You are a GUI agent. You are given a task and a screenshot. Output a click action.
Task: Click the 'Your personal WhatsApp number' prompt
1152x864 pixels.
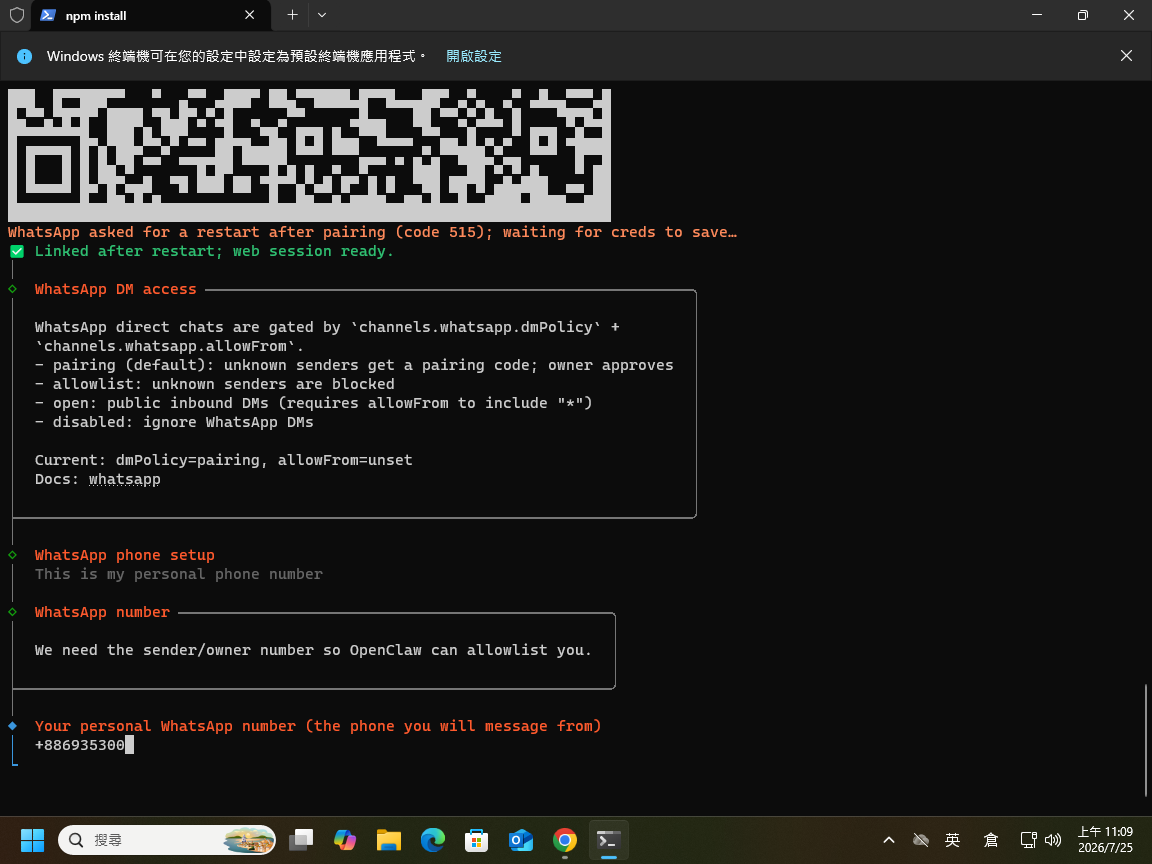coord(318,726)
